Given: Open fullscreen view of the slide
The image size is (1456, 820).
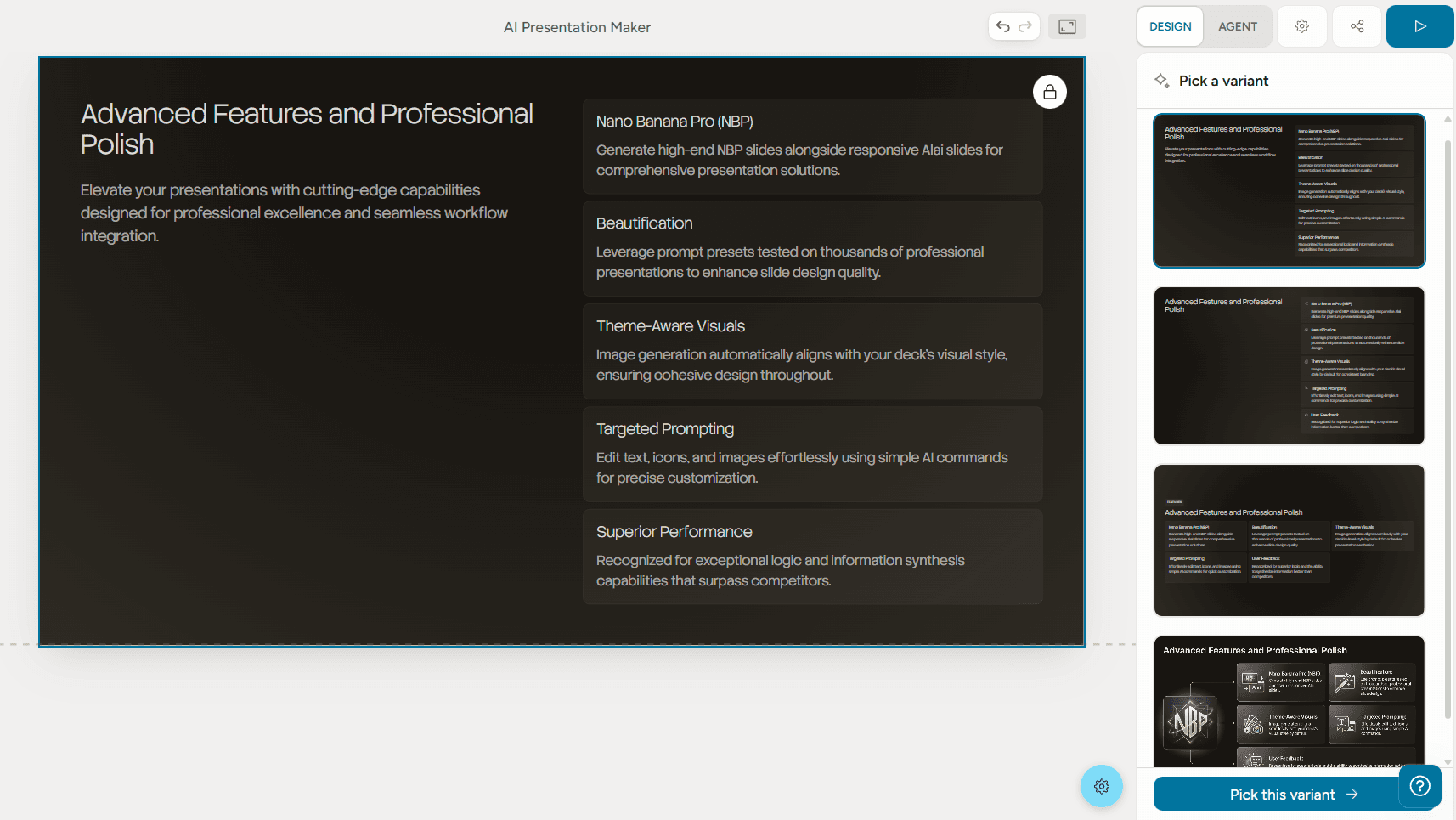Looking at the screenshot, I should 1067,26.
